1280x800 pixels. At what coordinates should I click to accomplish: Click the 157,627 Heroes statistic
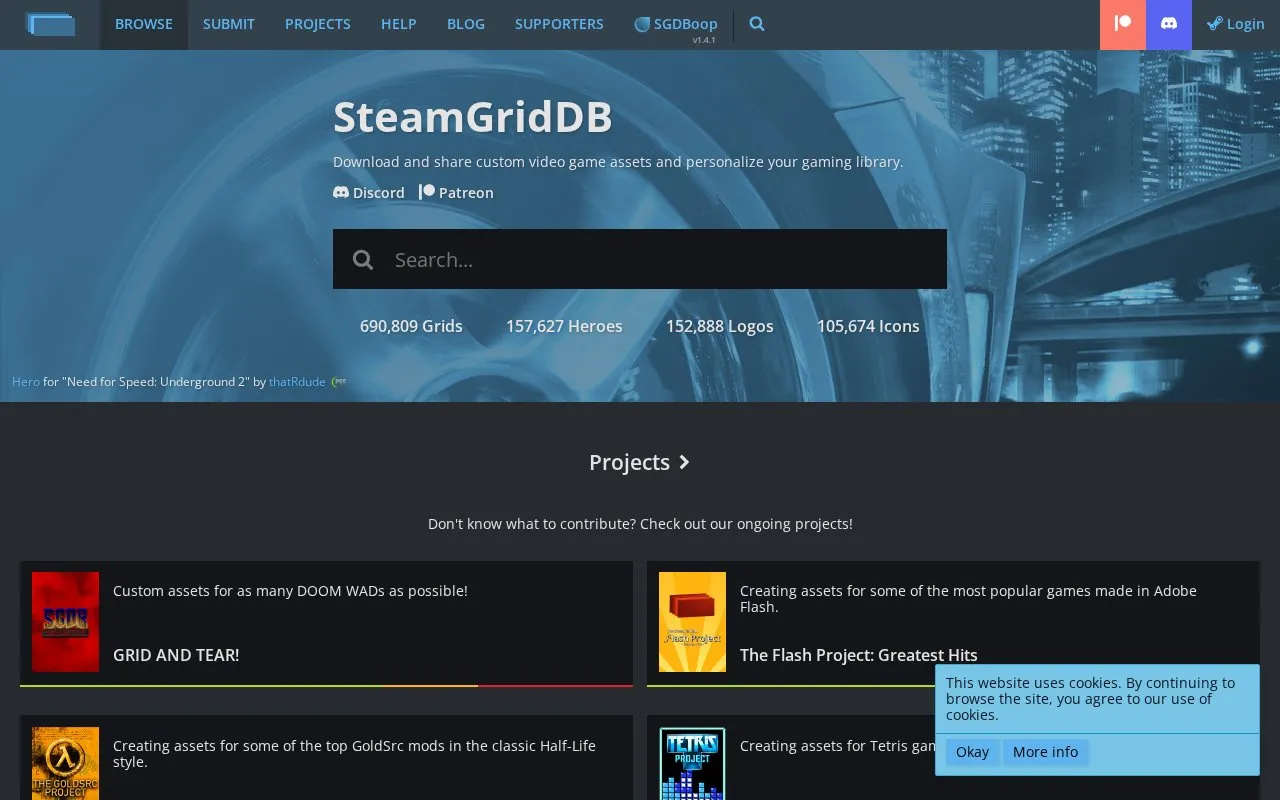pos(564,326)
